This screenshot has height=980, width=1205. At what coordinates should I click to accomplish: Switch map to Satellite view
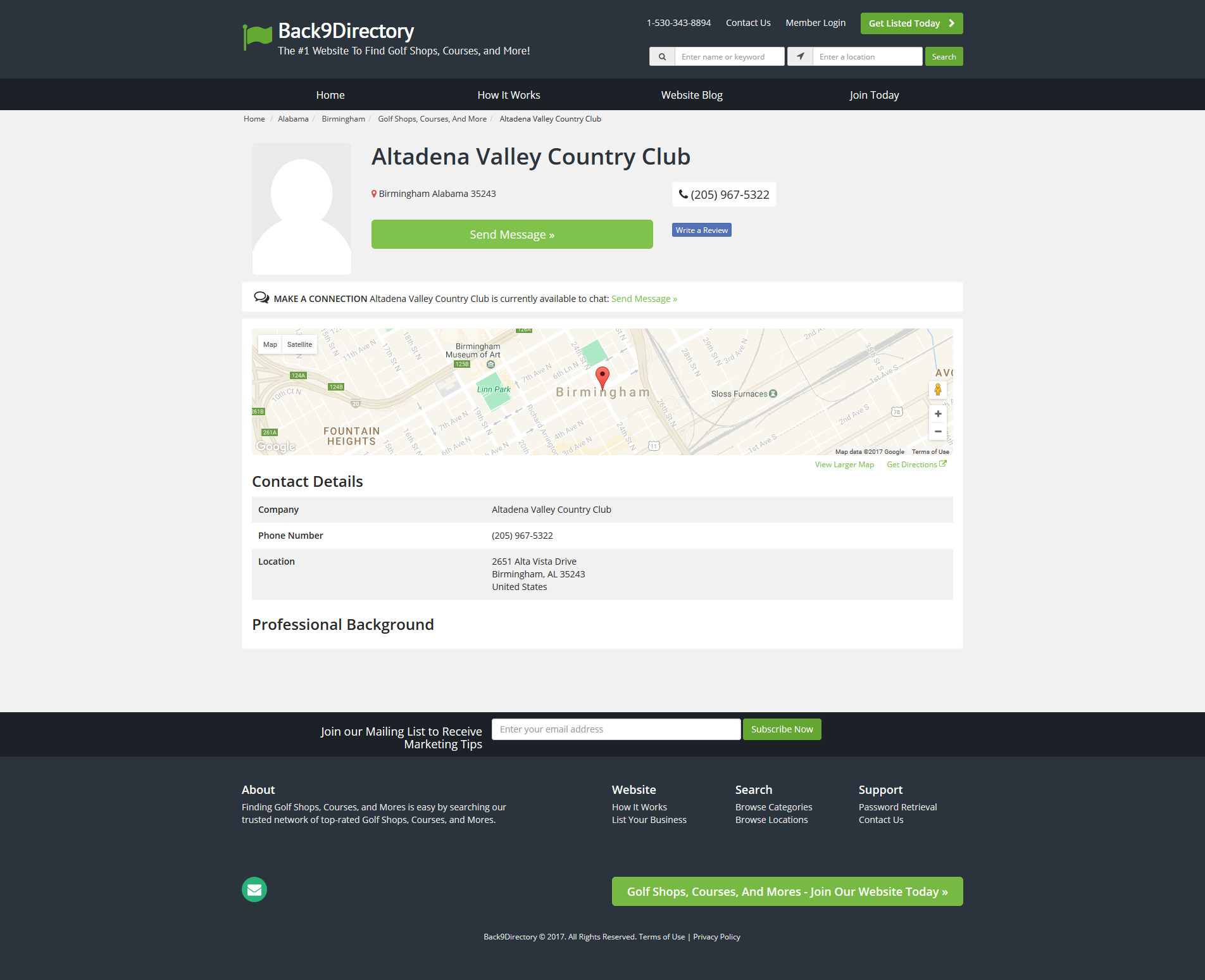(299, 344)
